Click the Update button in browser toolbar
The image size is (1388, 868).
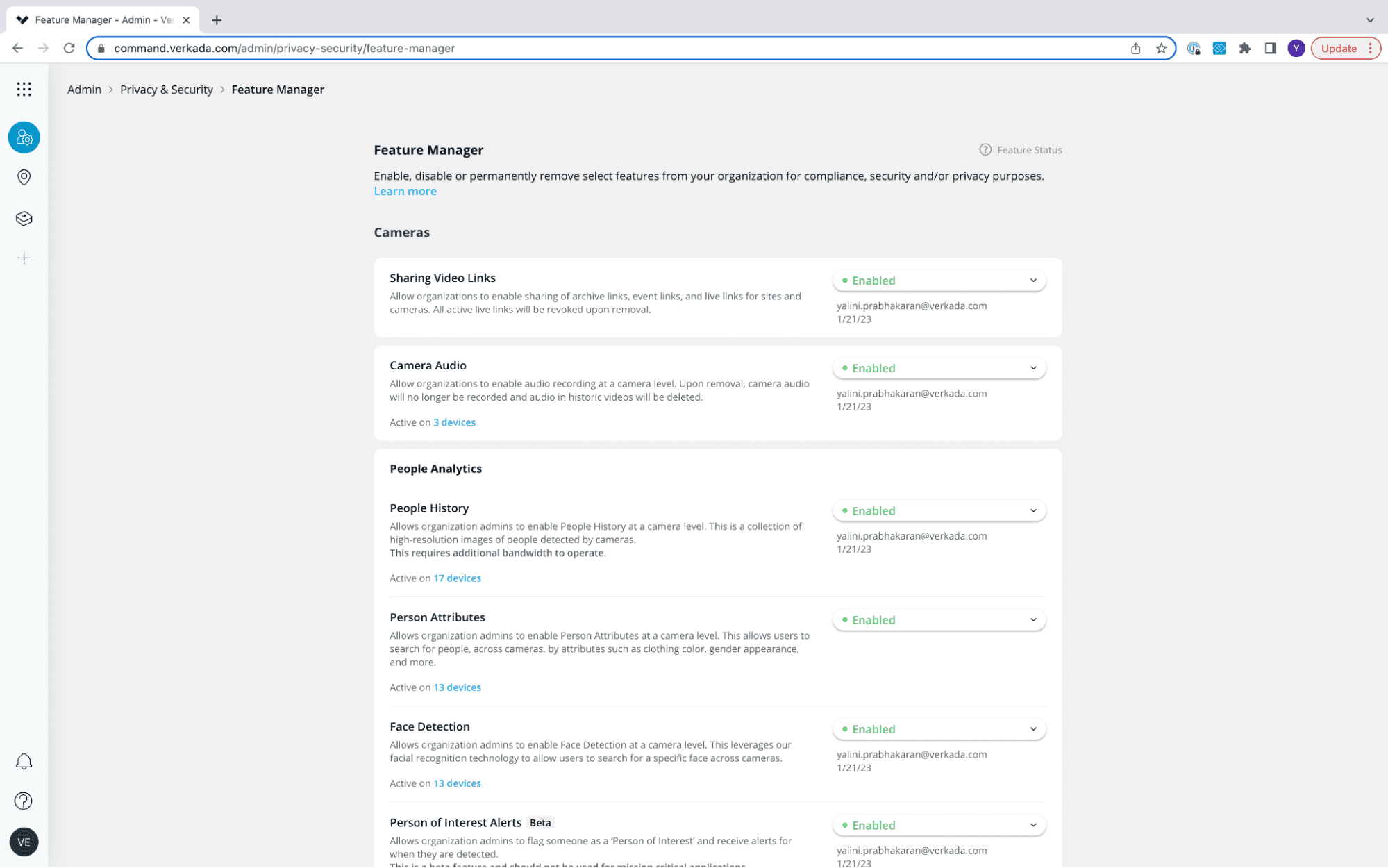coord(1338,48)
